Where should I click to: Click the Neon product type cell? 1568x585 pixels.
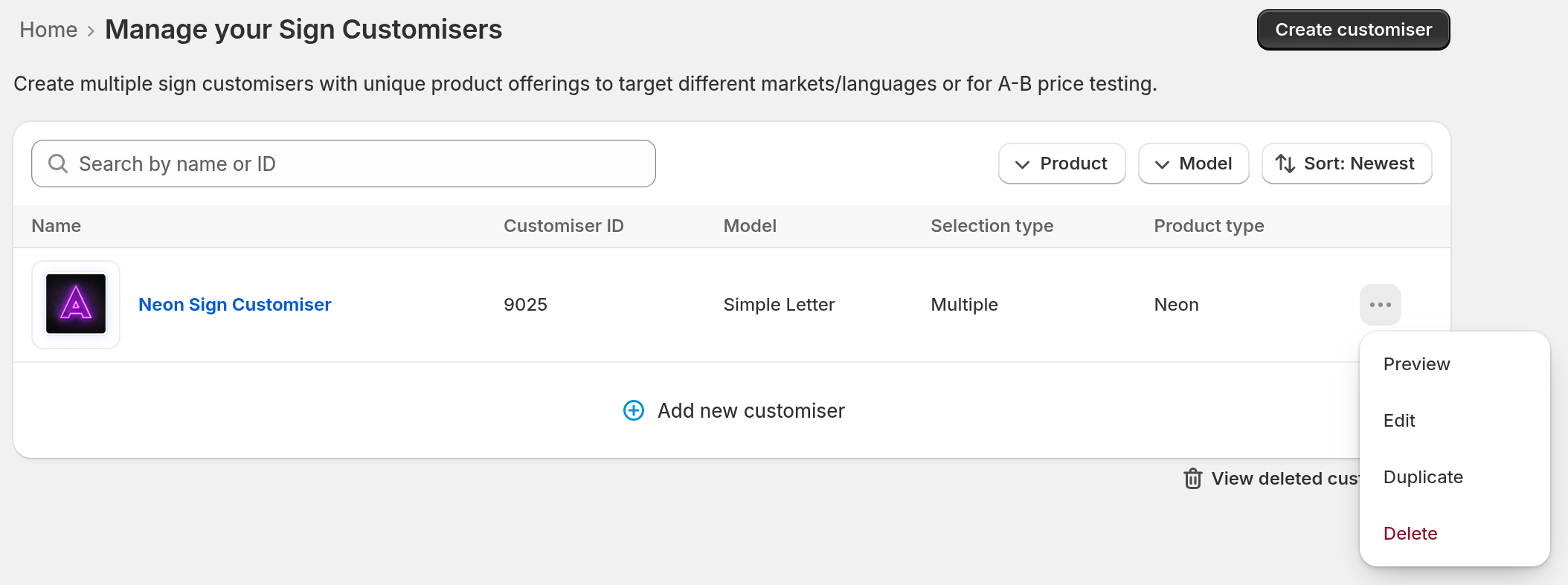(x=1176, y=305)
